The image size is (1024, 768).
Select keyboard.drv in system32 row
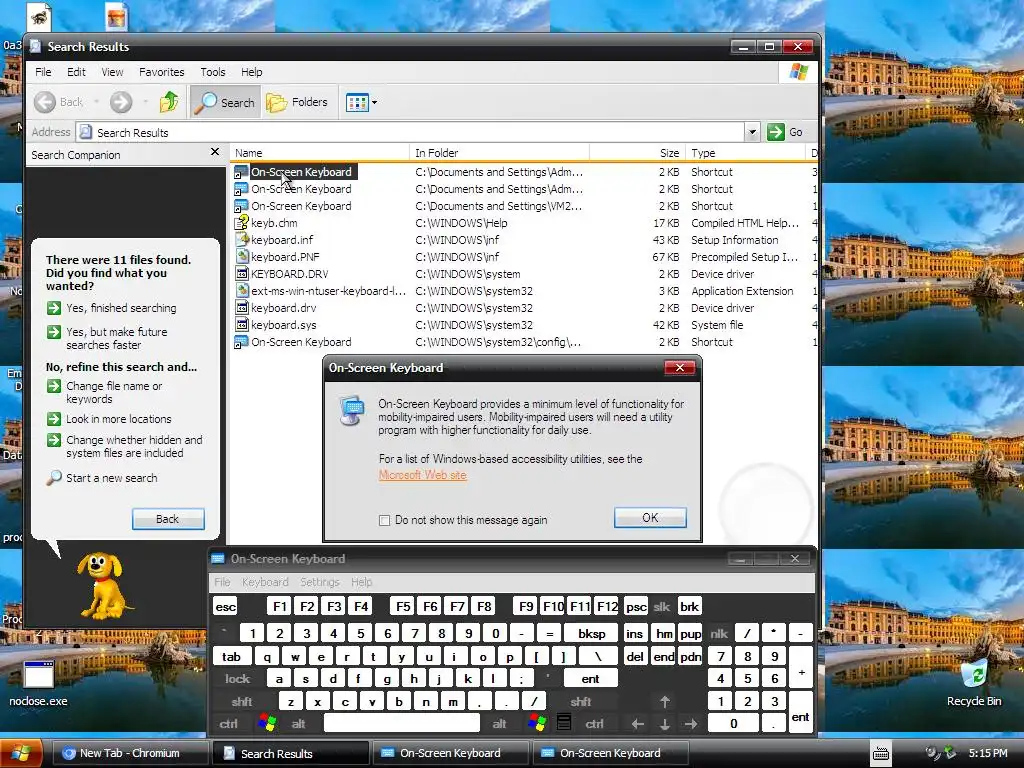(283, 308)
